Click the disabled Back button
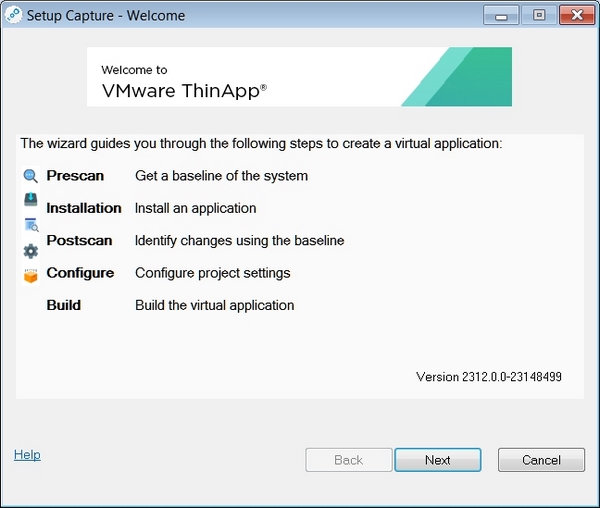 349,460
